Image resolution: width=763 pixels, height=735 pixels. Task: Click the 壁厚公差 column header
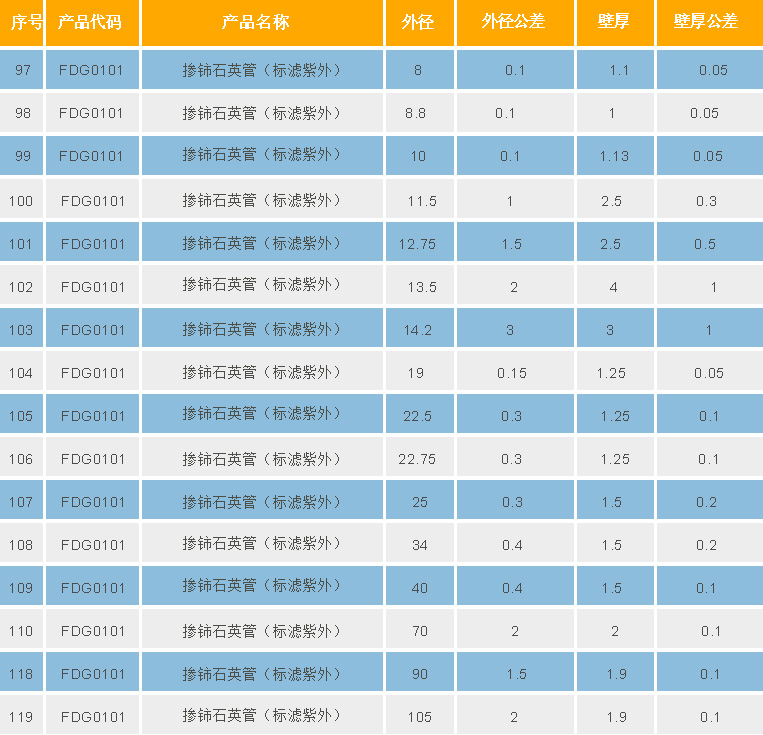(x=708, y=22)
